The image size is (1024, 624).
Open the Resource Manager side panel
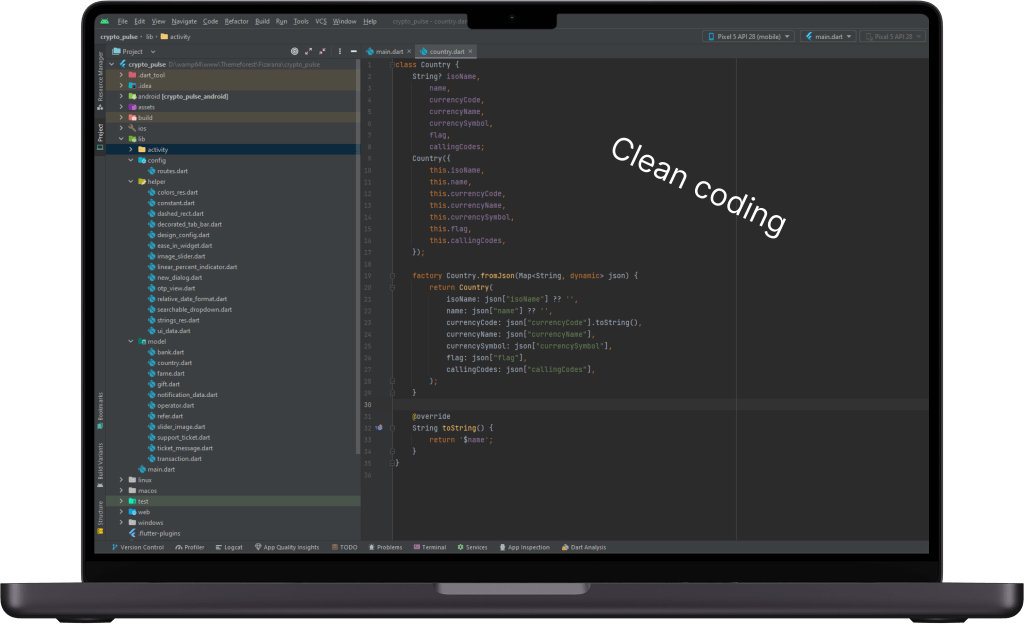point(101,80)
